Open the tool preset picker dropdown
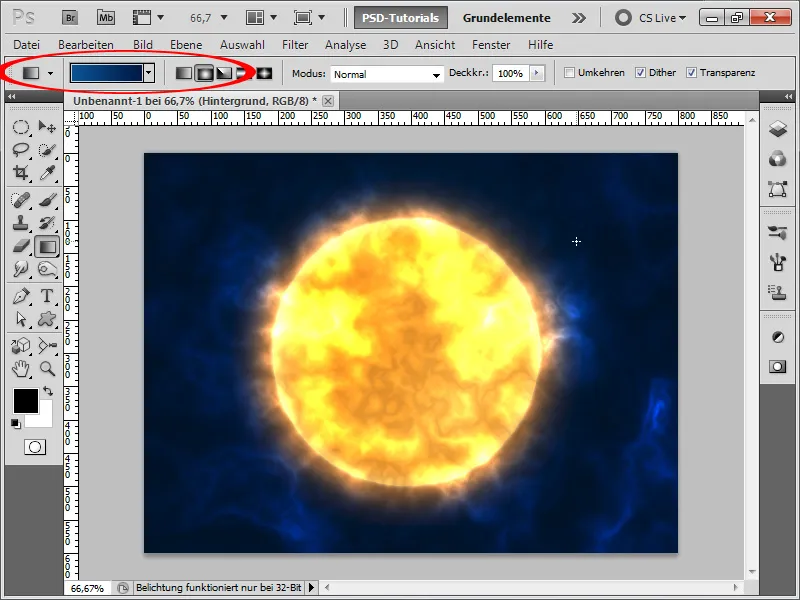Screen dimensions: 800x600 (50, 73)
